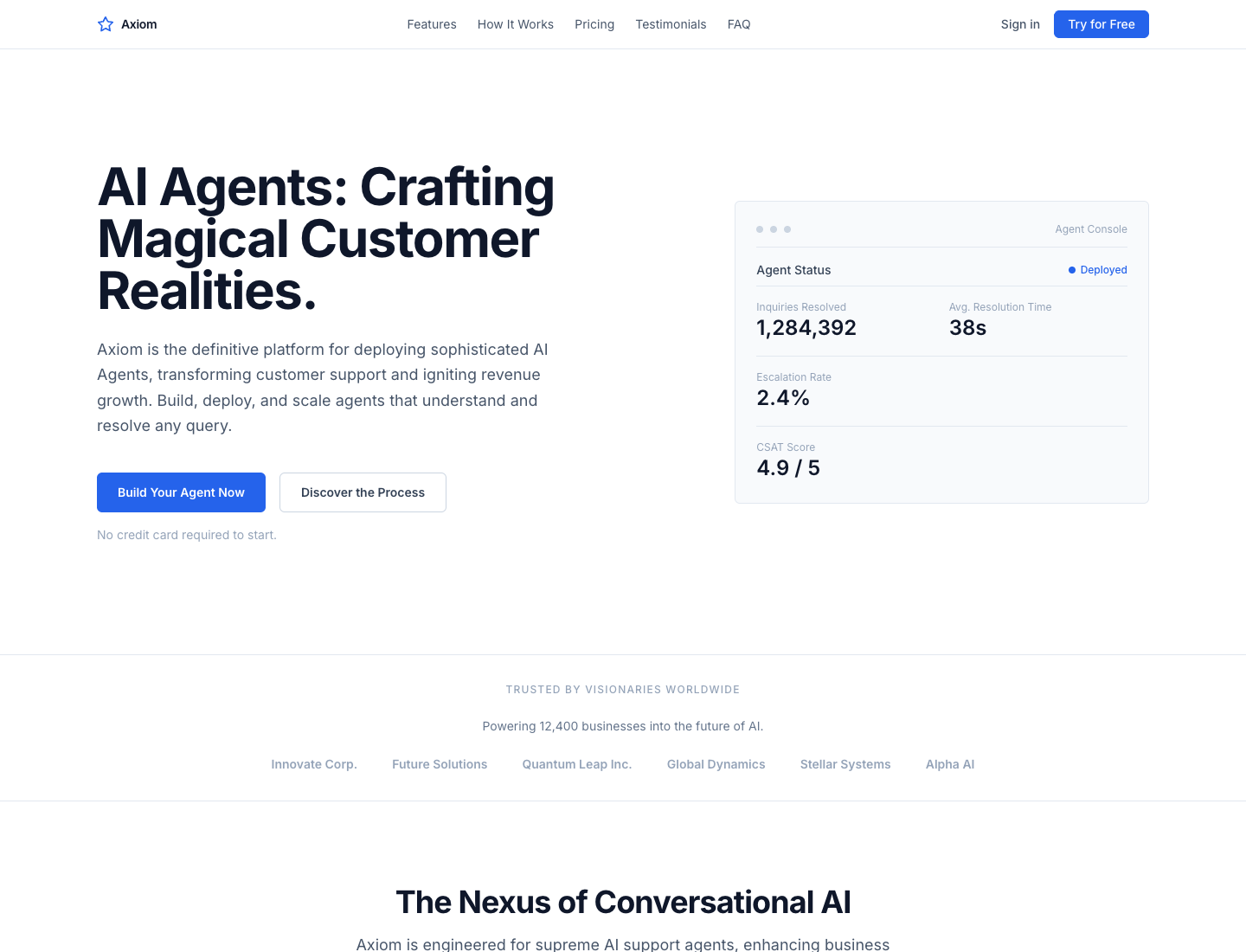Click the No credit card required note
The image size is (1246, 952).
187,535
